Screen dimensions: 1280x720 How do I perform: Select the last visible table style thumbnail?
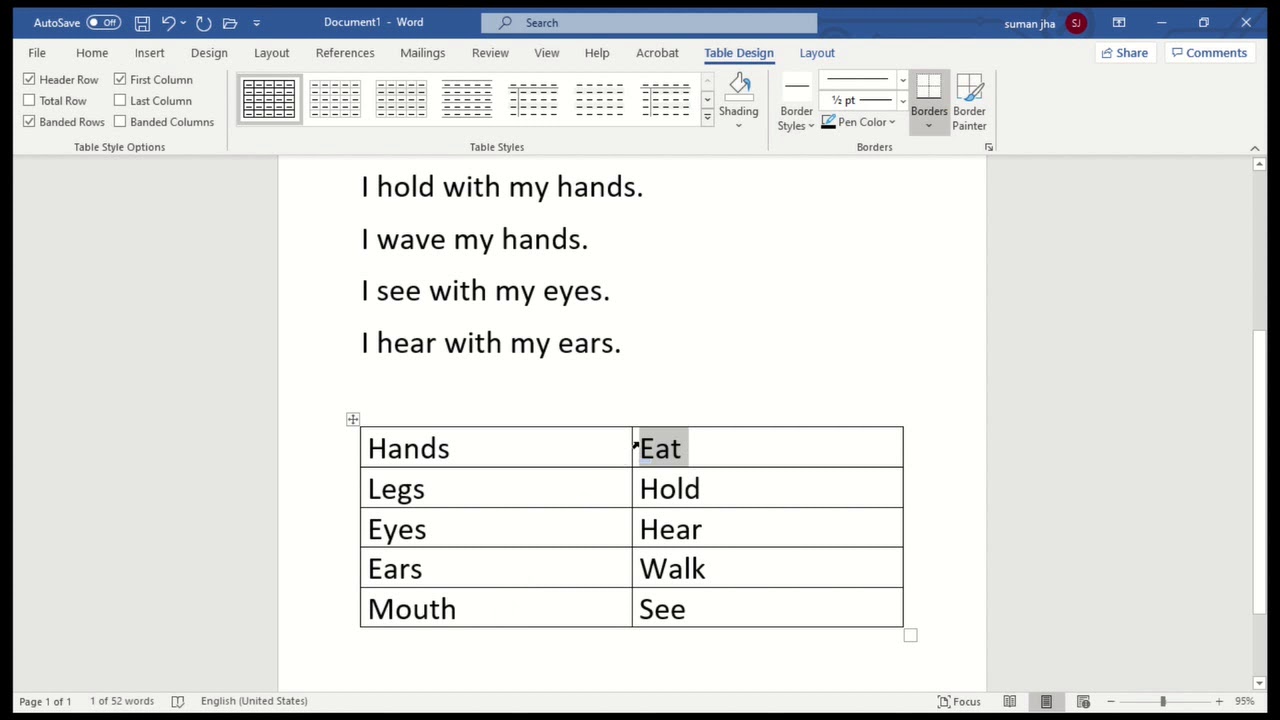[x=665, y=99]
